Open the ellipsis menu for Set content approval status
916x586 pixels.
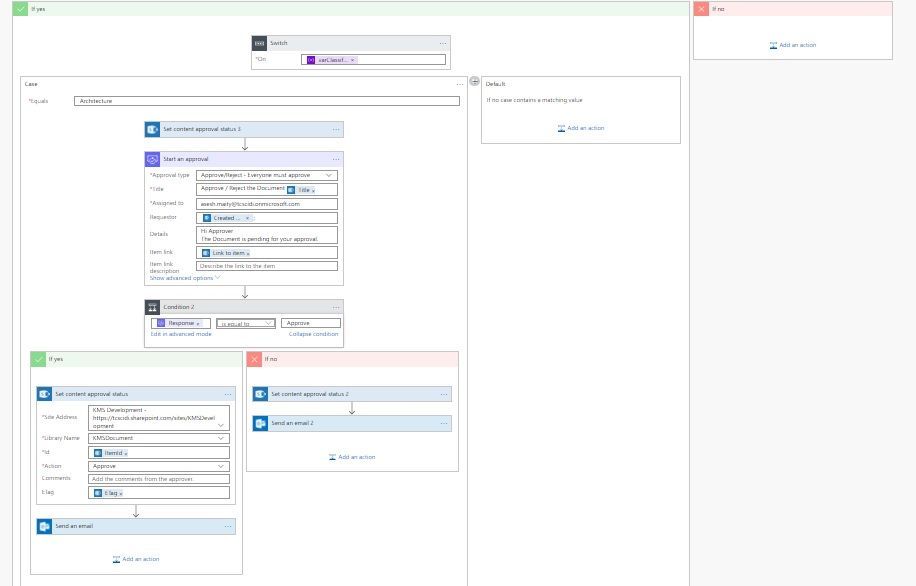click(228, 394)
